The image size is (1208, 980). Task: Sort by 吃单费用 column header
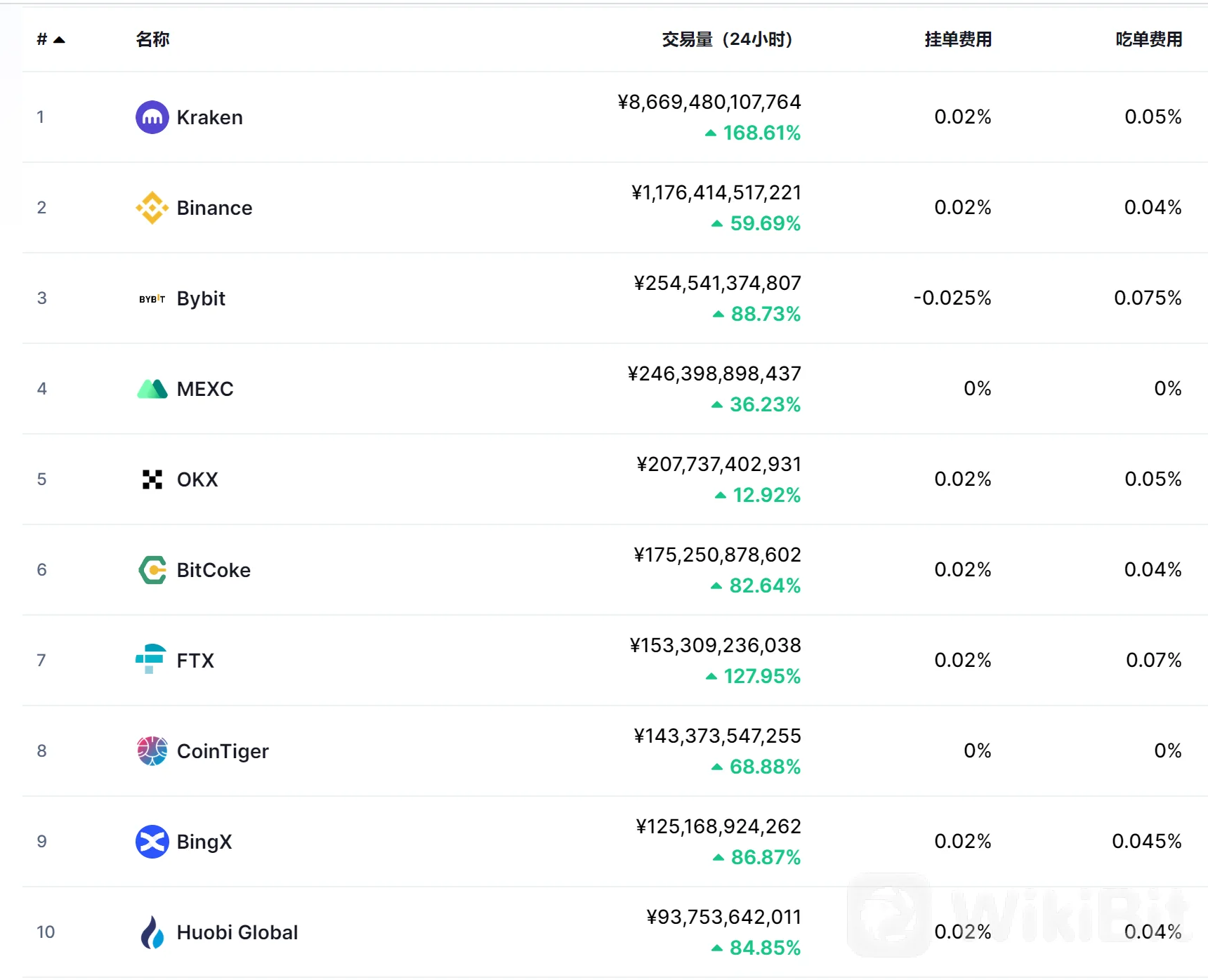point(1149,39)
